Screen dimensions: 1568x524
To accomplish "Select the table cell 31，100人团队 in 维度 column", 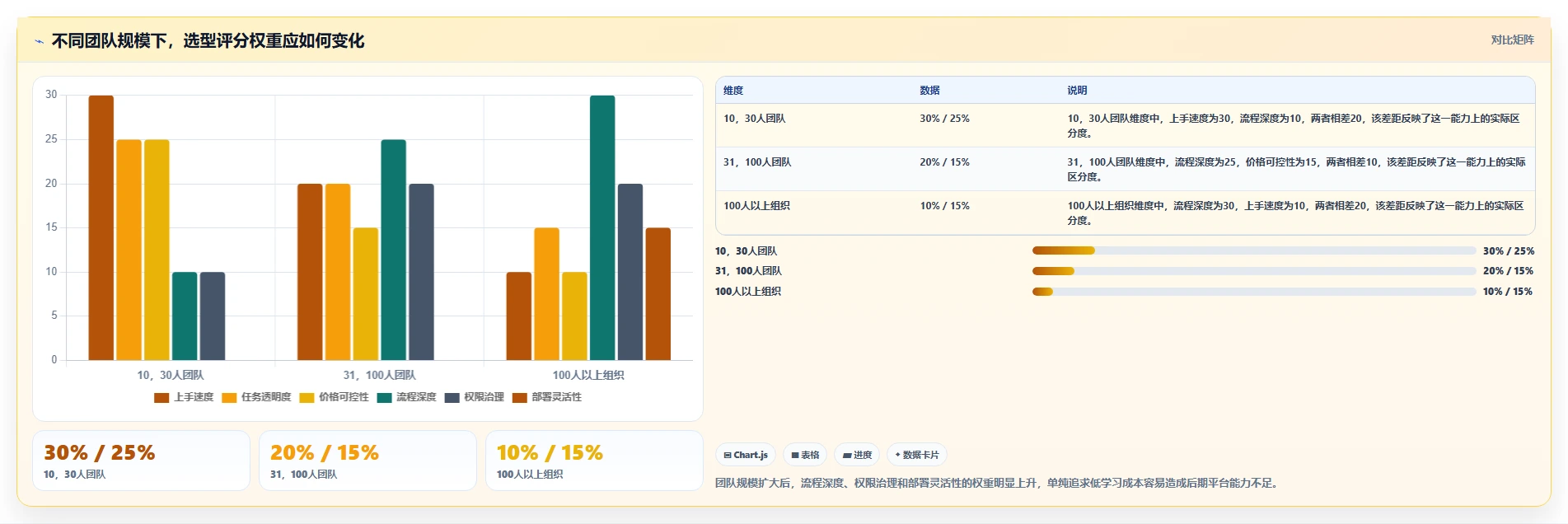I will (757, 162).
